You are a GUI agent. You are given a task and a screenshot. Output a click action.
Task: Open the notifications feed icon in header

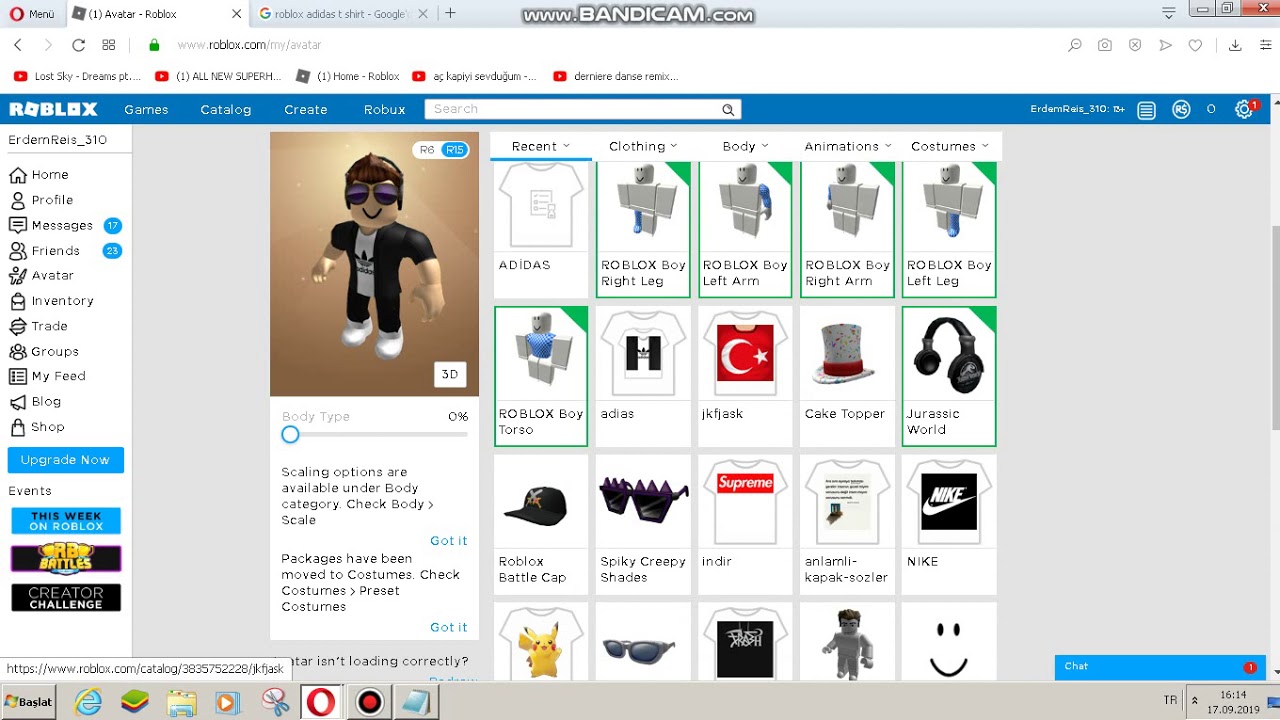coord(1146,110)
